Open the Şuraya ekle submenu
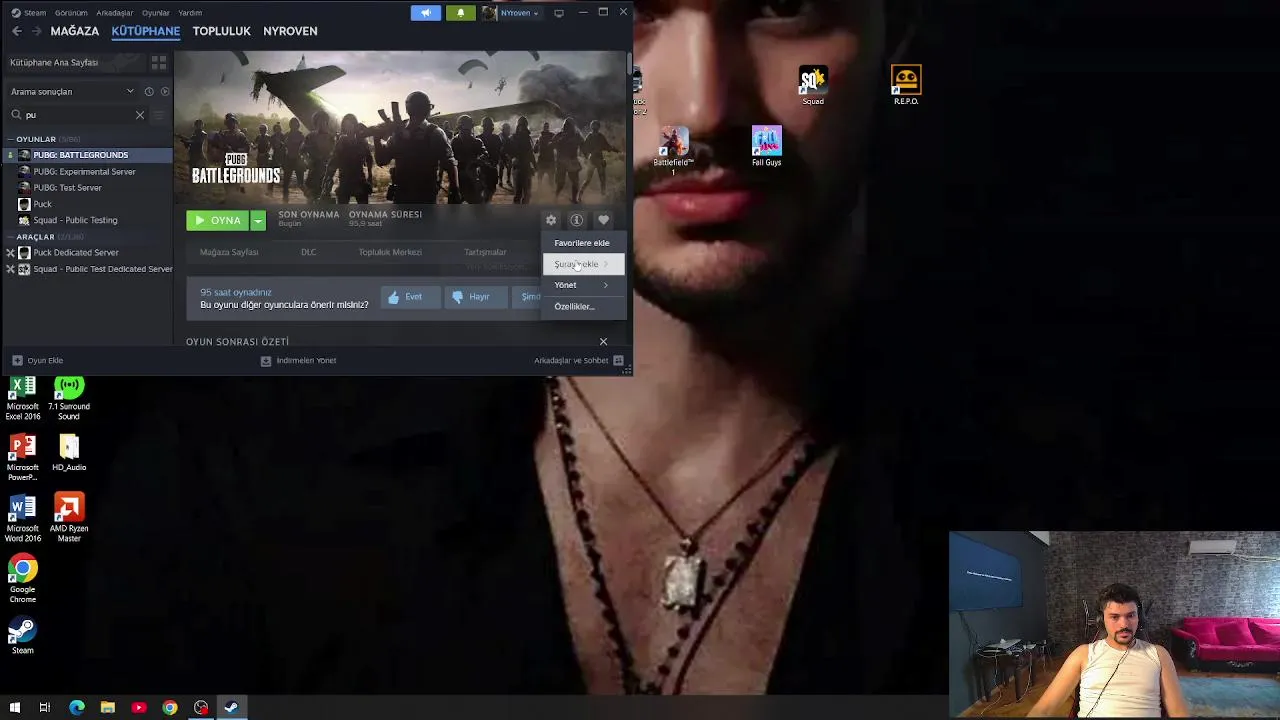Image resolution: width=1280 pixels, height=720 pixels. tap(584, 264)
